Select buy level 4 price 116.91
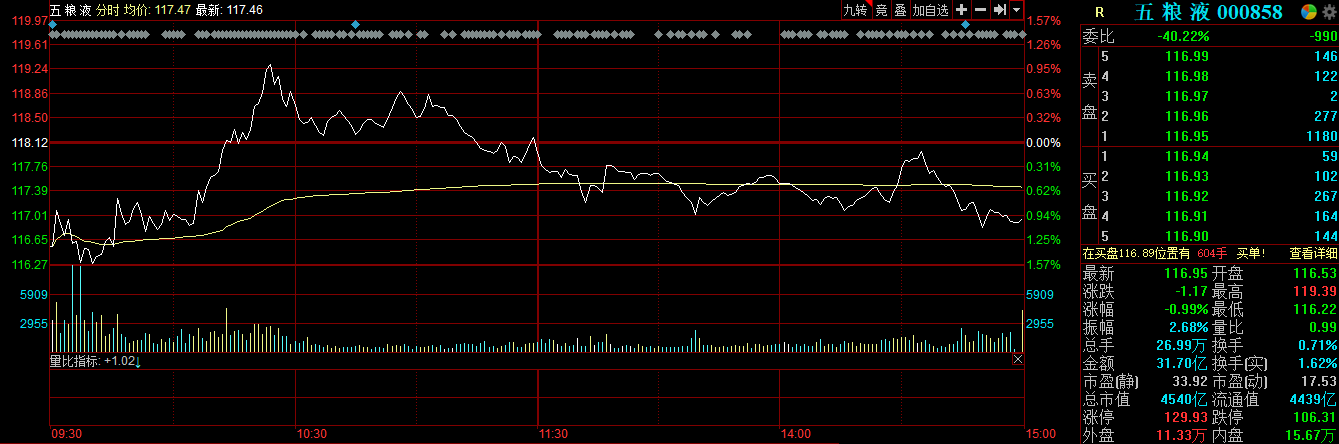This screenshot has height=444, width=1339. [x=1187, y=217]
